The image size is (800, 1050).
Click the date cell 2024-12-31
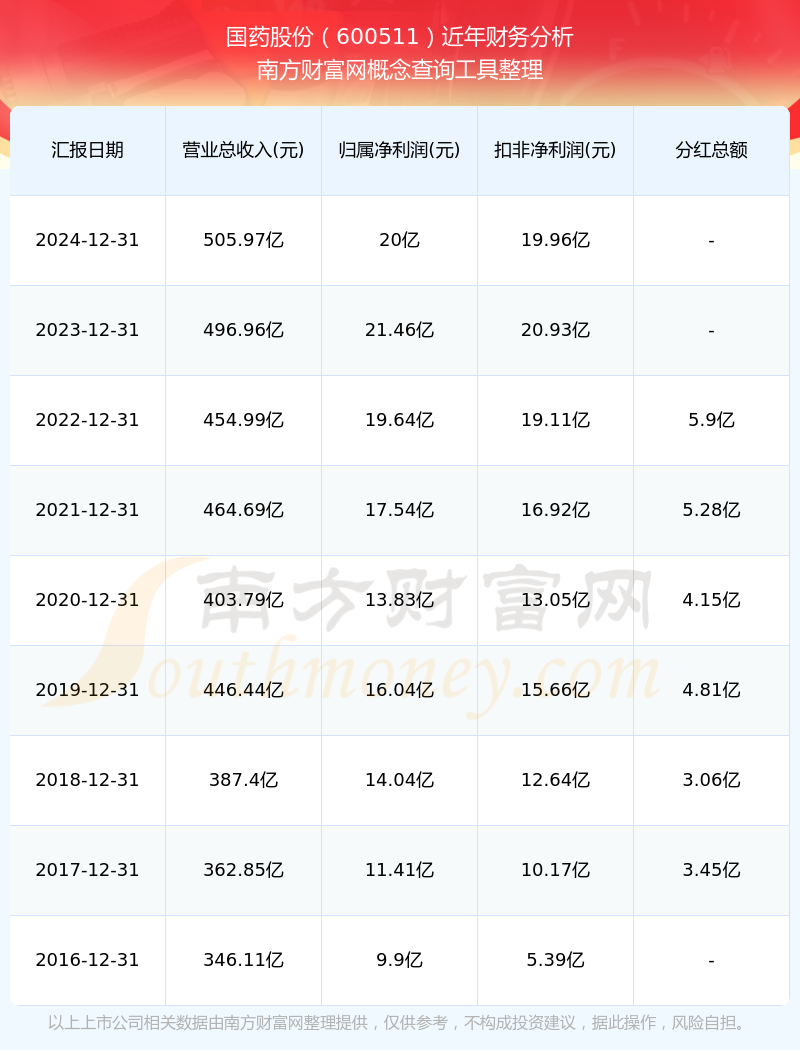pos(88,240)
